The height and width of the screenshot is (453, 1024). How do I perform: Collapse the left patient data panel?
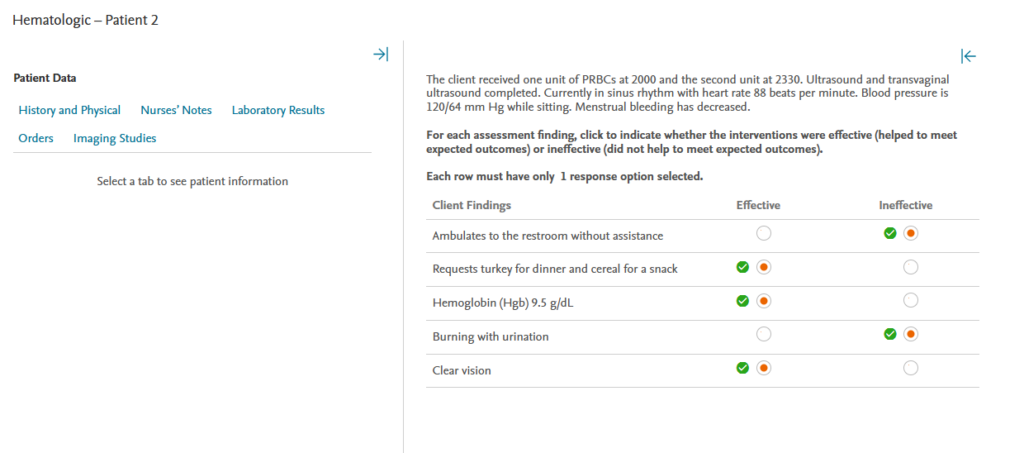380,54
